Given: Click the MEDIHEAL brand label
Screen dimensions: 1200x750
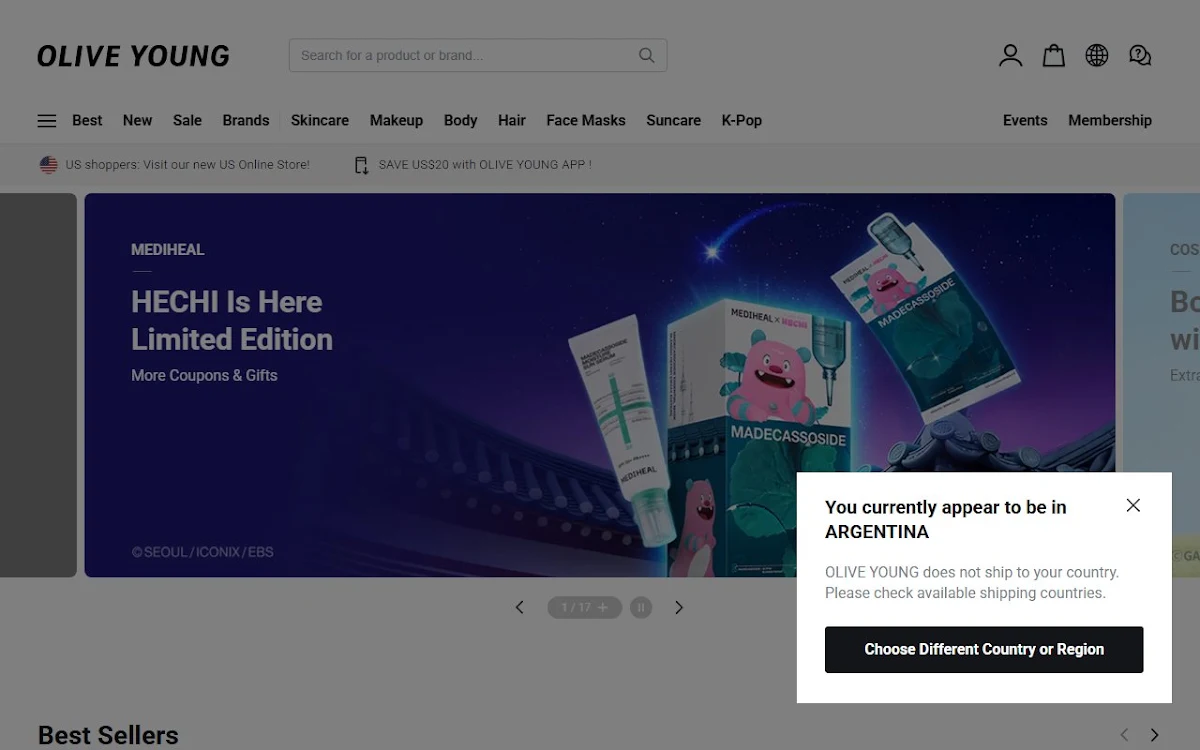Looking at the screenshot, I should pyautogui.click(x=167, y=249).
